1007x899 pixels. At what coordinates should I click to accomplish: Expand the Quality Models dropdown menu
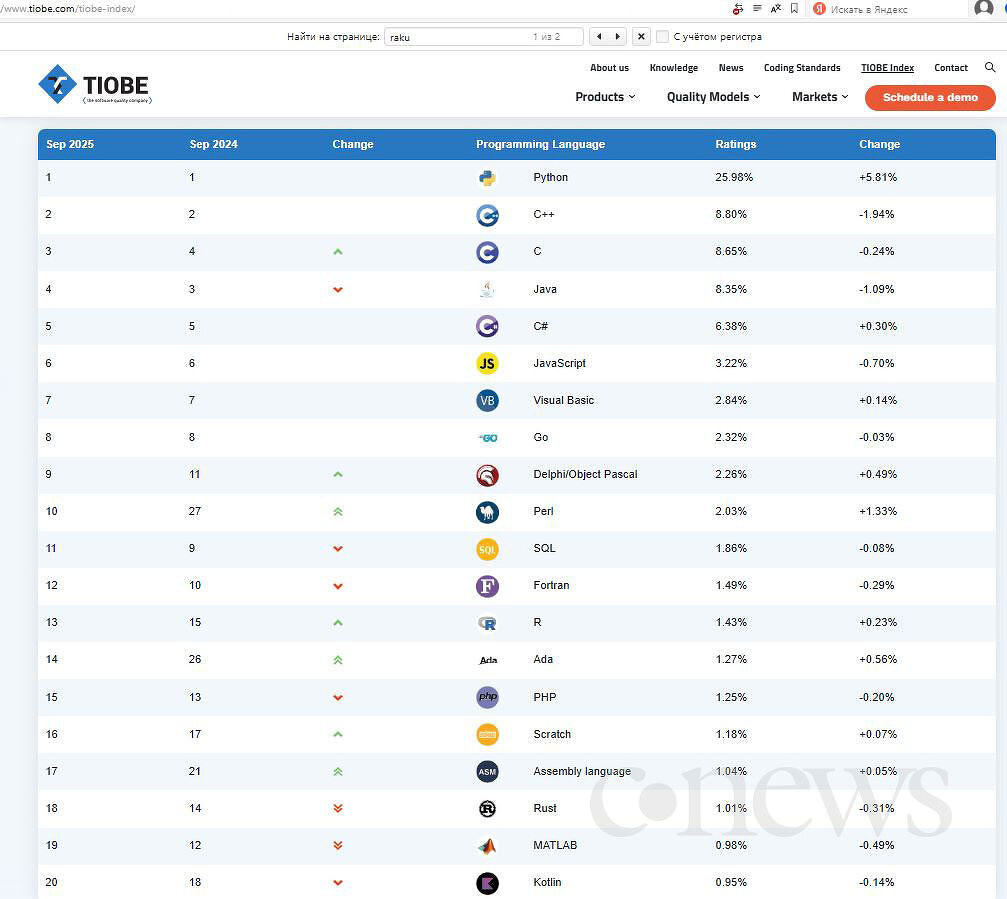point(714,97)
